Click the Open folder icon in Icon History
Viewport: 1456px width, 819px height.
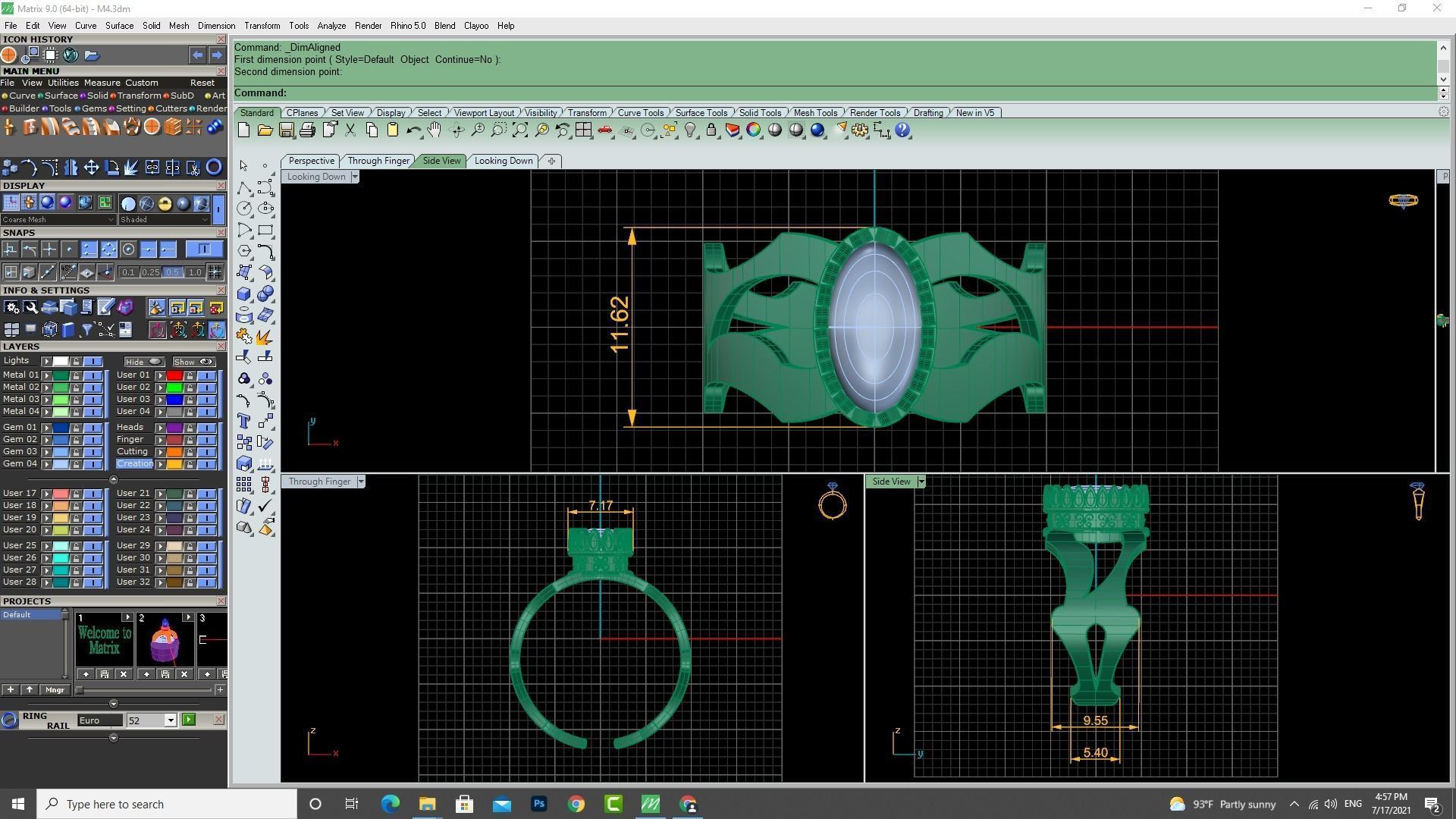[x=92, y=55]
